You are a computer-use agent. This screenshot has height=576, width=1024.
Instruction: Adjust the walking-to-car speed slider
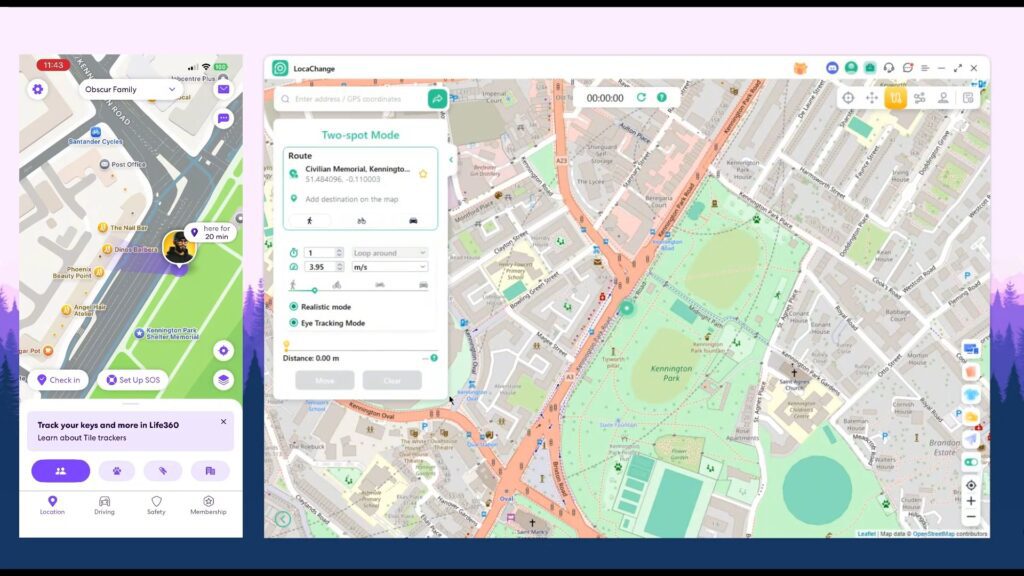point(315,290)
